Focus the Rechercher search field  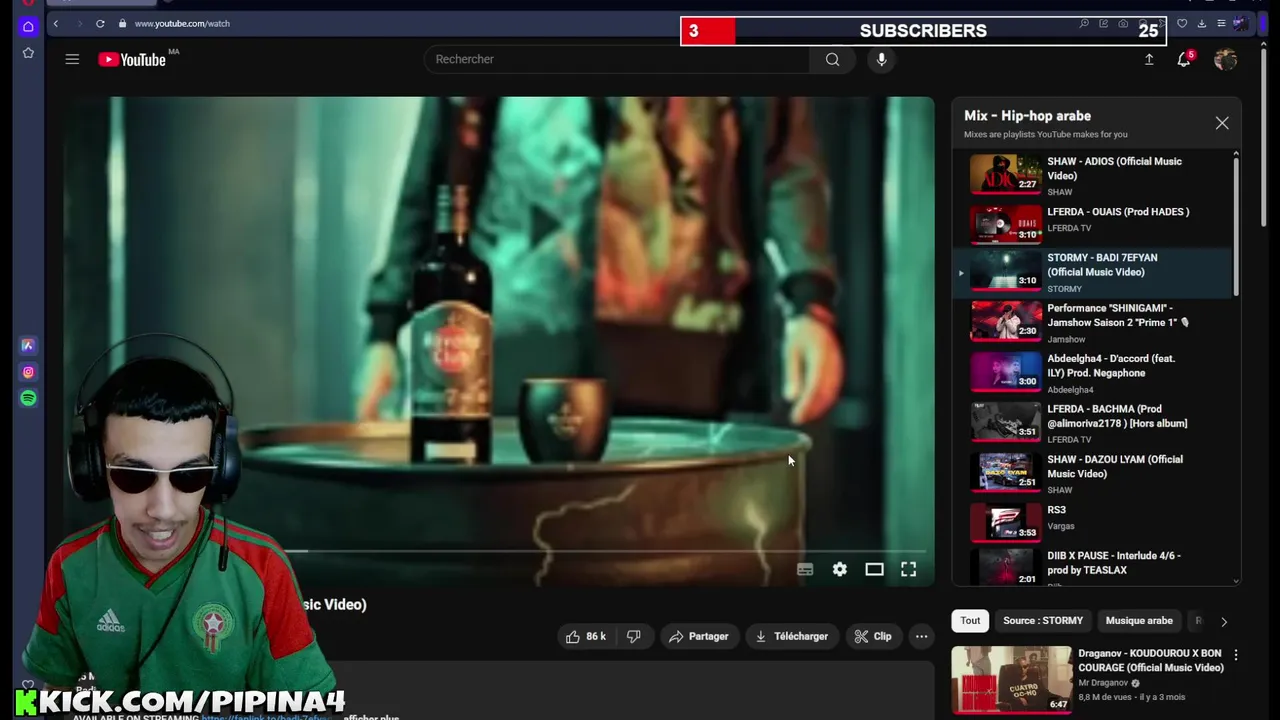(x=617, y=59)
